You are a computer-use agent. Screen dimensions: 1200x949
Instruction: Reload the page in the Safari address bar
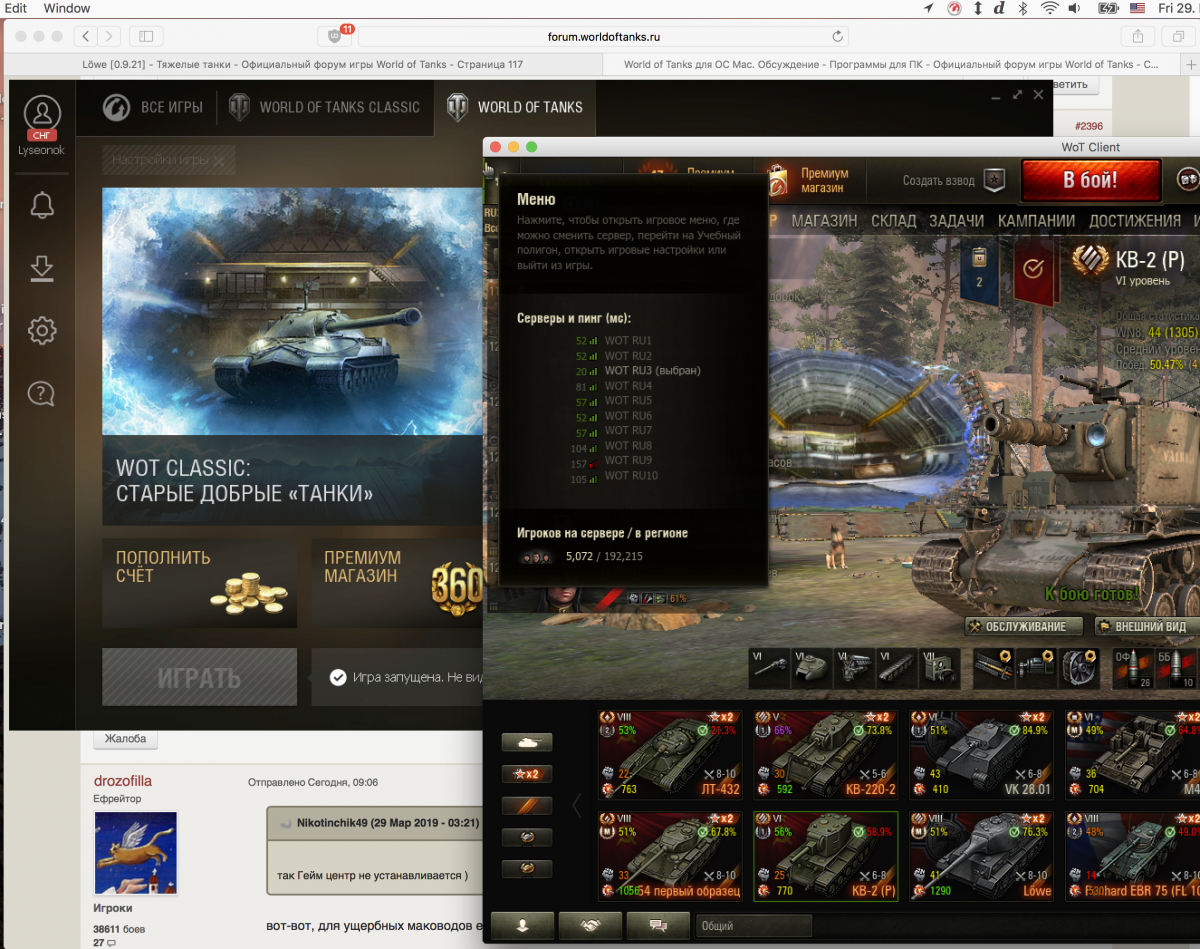pyautogui.click(x=837, y=36)
